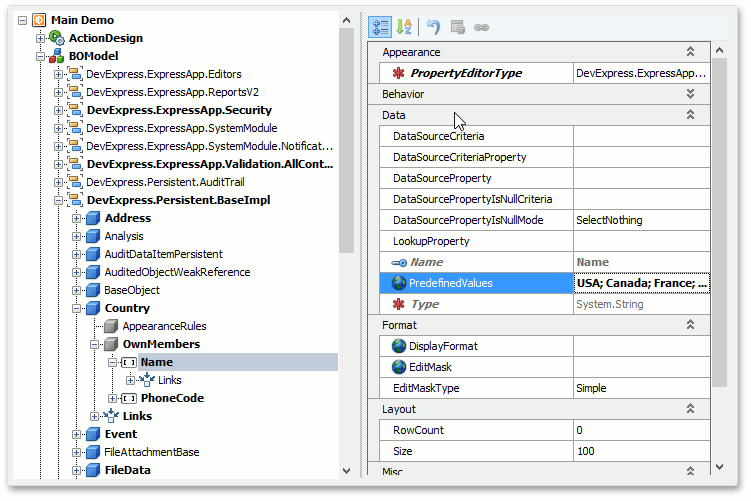The width and height of the screenshot is (751, 501).
Task: Click the key icon beside Name property
Action: tap(398, 262)
